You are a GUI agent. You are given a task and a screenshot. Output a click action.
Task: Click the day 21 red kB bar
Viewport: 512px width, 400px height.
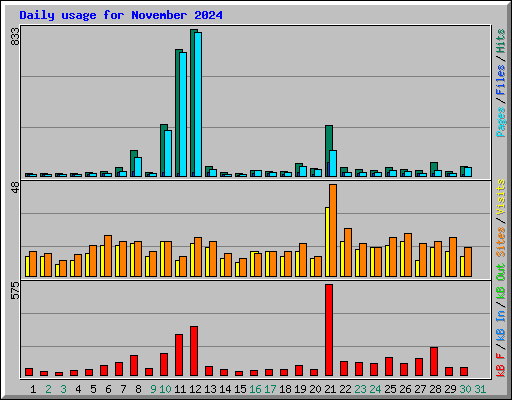tap(329, 330)
